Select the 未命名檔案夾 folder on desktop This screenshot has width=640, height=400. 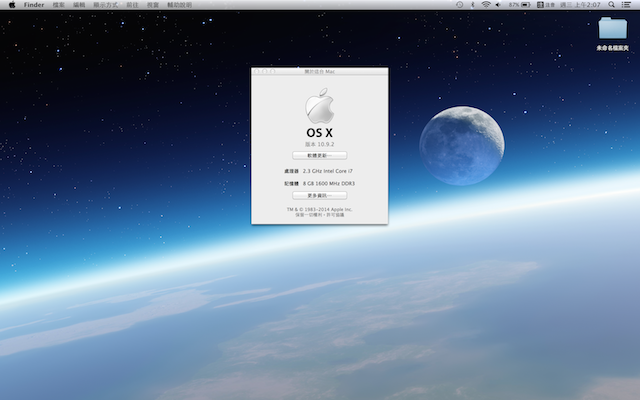point(612,34)
